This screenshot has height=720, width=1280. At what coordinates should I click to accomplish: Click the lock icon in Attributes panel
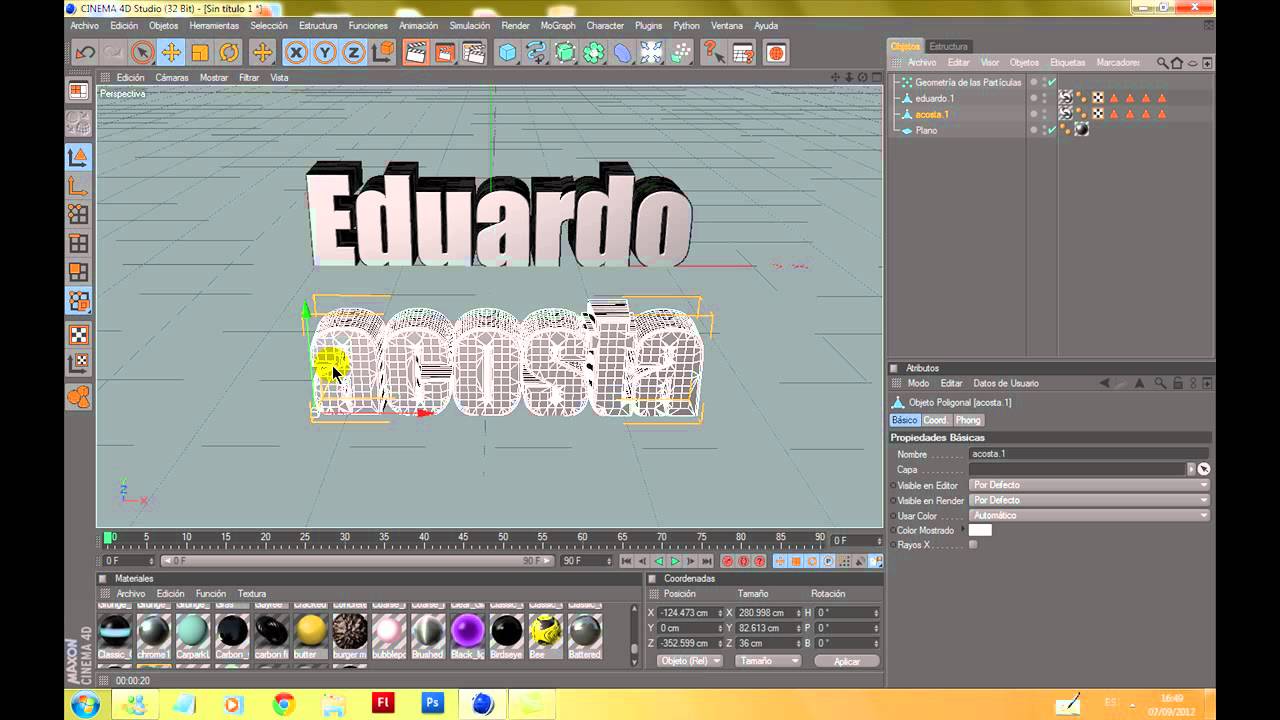(1177, 383)
